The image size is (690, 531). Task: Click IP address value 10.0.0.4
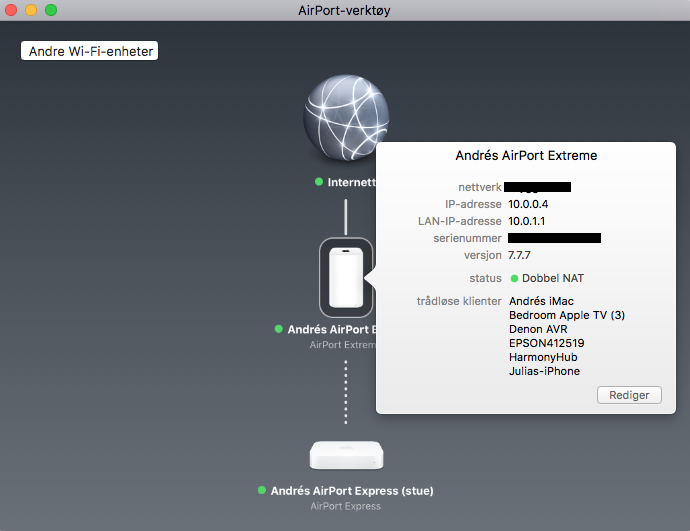coord(528,204)
